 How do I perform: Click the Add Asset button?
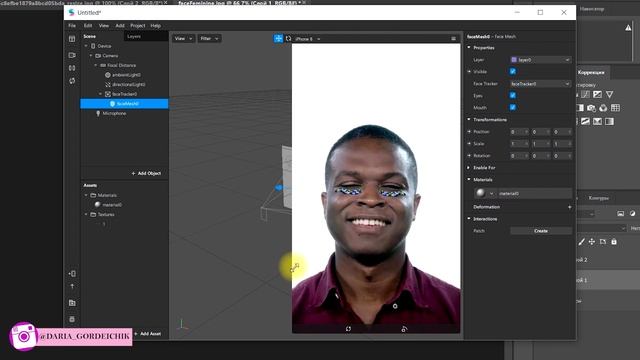147,334
